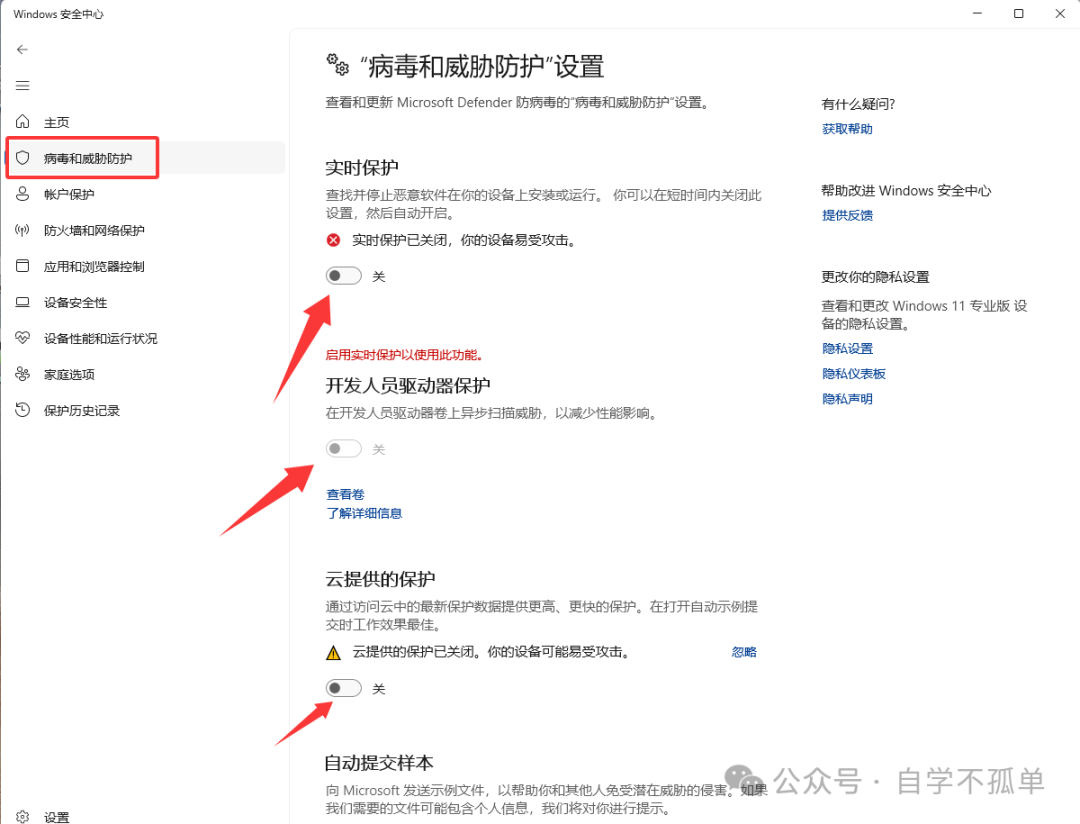Go to 主页 in sidebar

pos(56,122)
